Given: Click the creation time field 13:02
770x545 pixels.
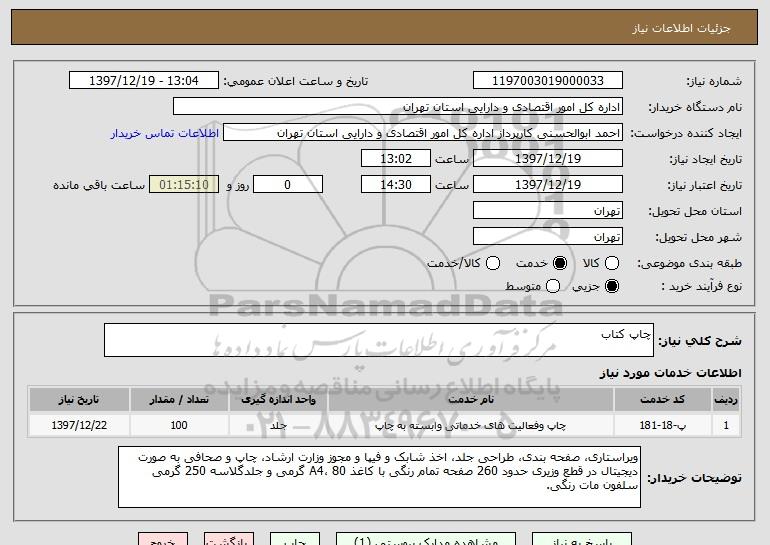Looking at the screenshot, I should click(396, 159).
